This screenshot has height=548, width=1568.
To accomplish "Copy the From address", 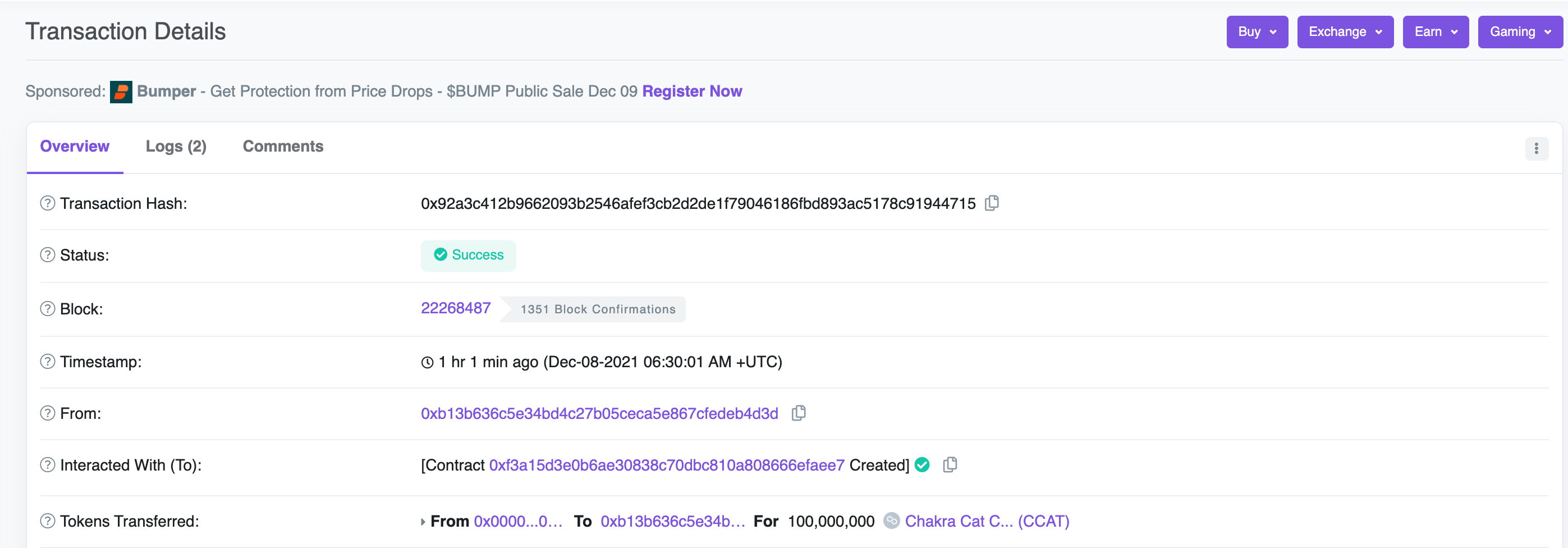I will pos(798,413).
